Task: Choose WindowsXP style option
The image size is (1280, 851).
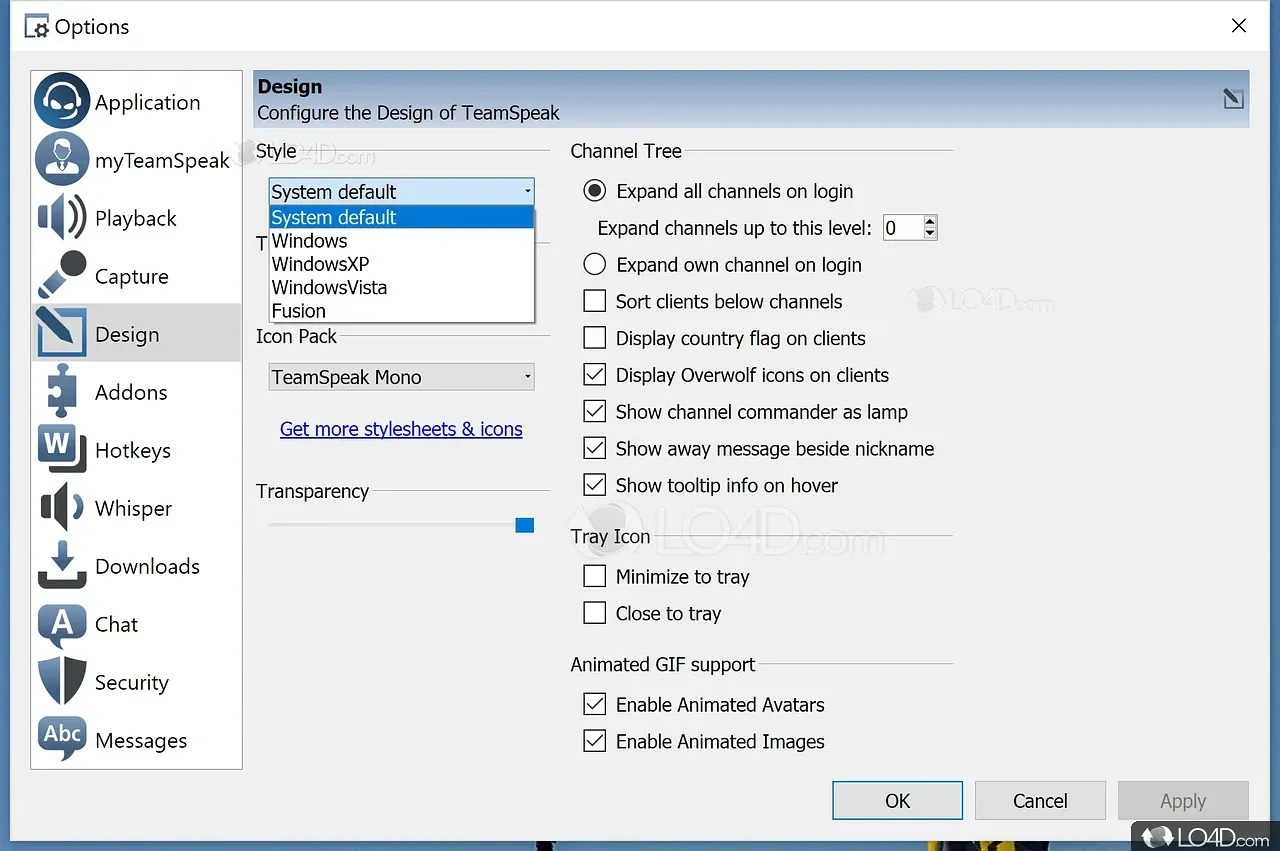Action: pos(402,264)
